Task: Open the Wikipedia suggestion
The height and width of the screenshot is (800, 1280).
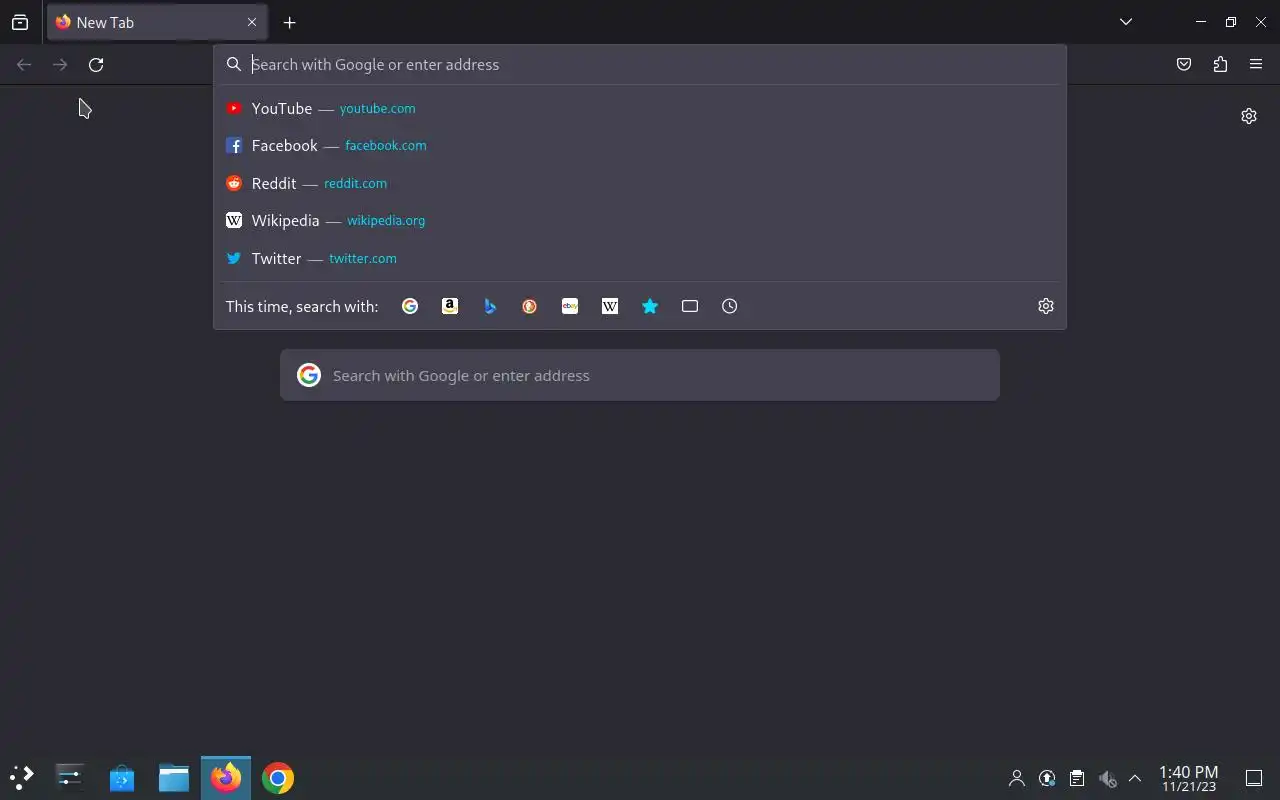Action: click(x=640, y=220)
